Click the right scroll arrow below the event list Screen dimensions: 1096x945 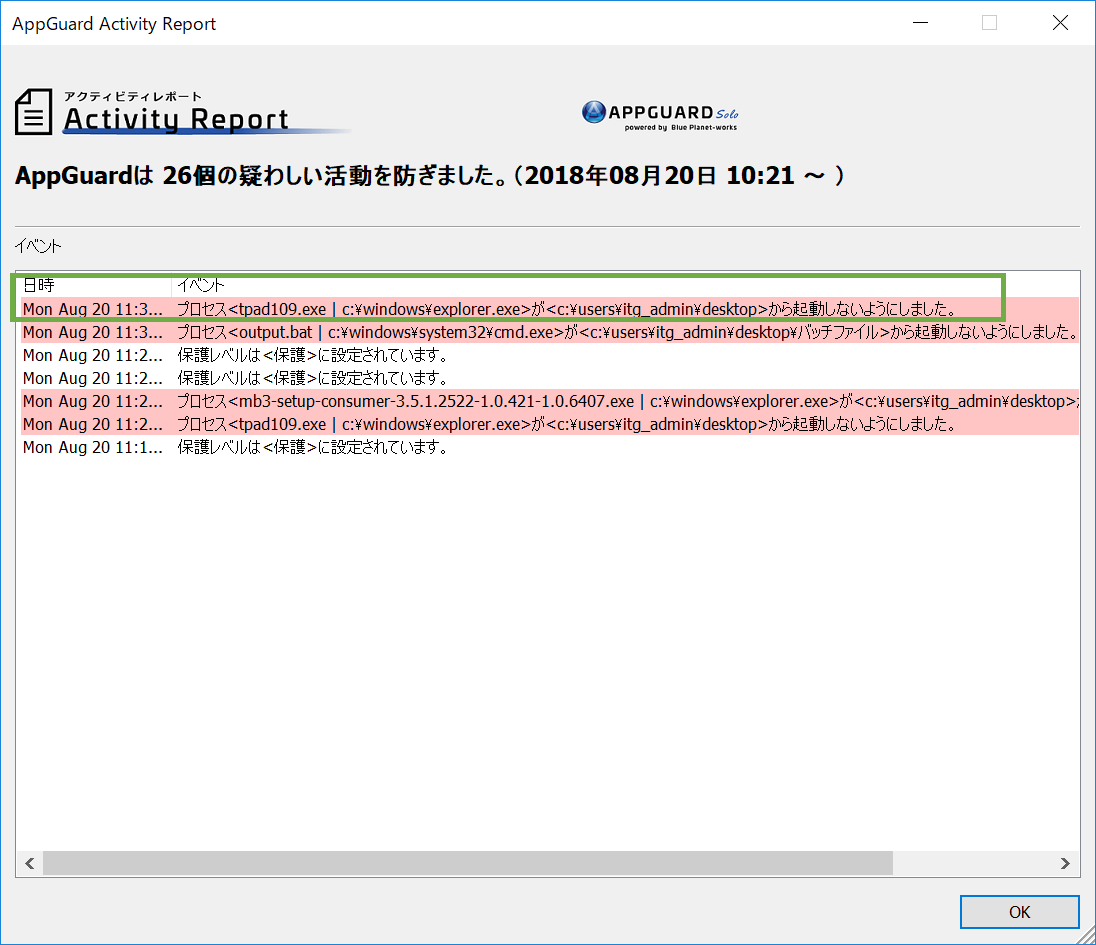[x=1067, y=863]
